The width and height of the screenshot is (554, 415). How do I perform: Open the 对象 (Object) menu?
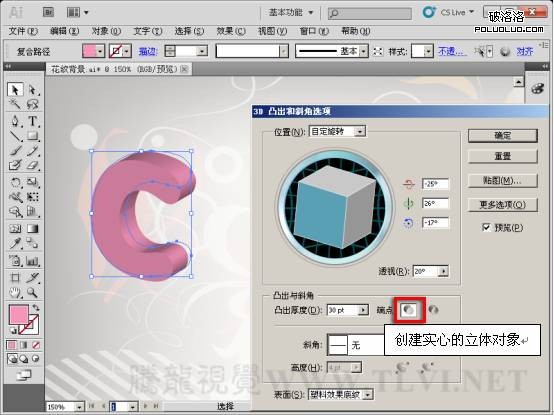(106, 31)
